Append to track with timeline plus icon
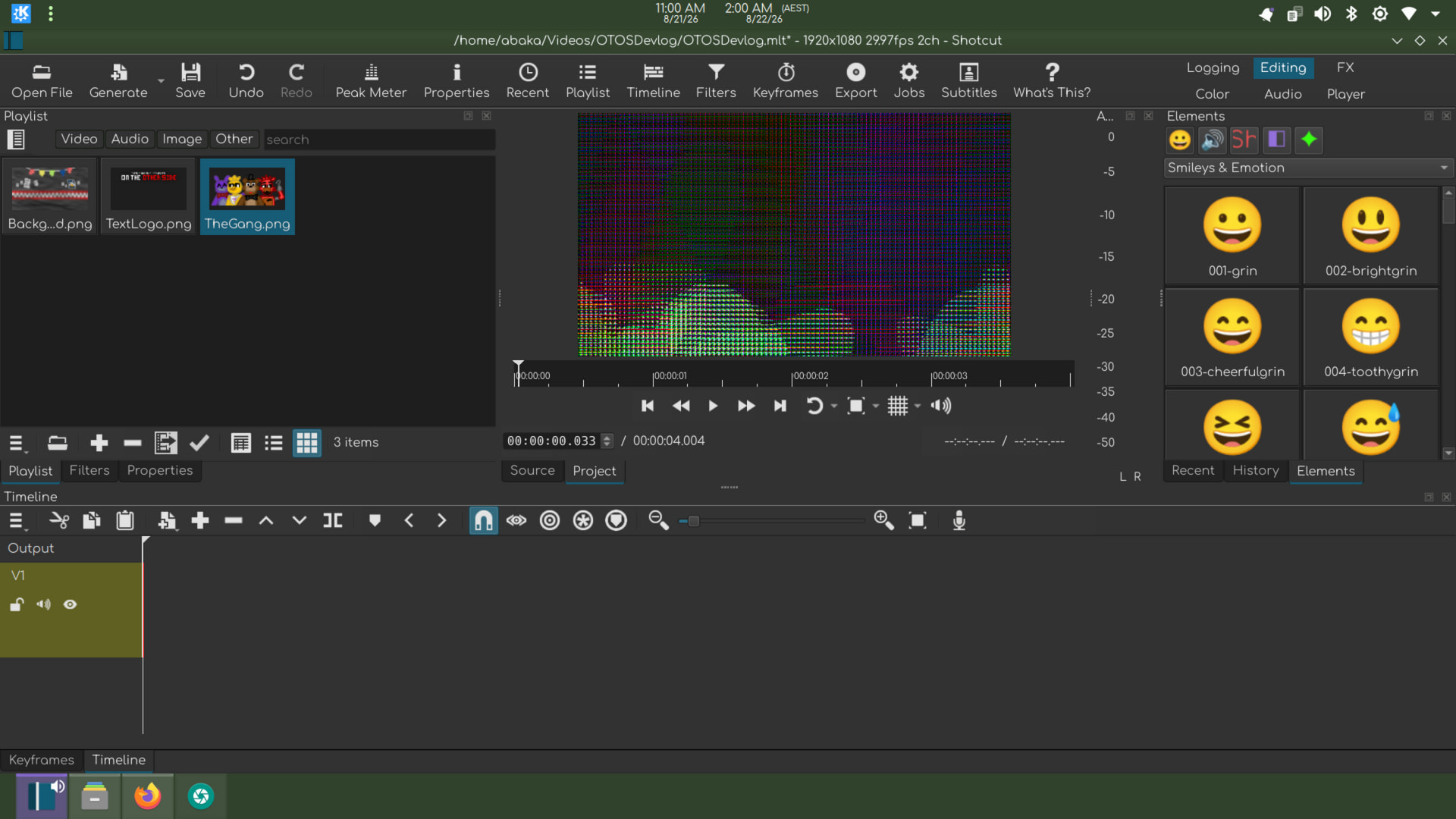Viewport: 1456px width, 819px height. pos(200,520)
